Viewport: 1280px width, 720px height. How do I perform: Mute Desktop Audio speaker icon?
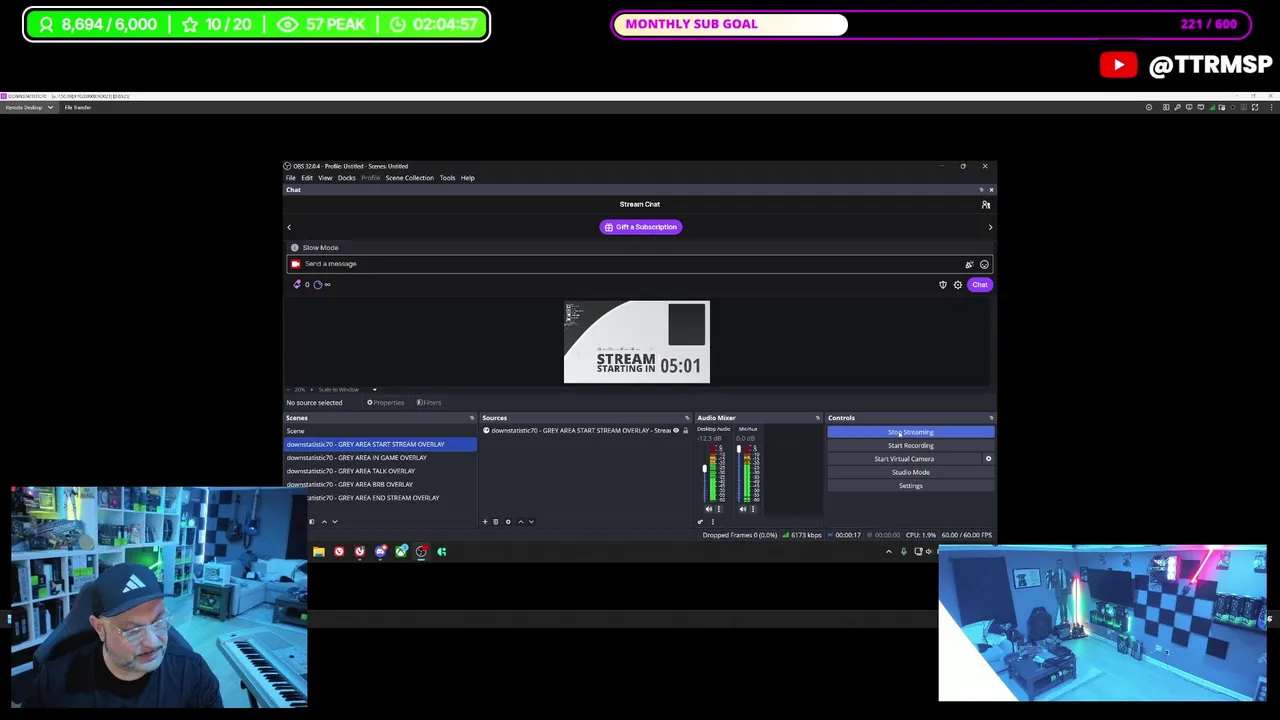709,509
